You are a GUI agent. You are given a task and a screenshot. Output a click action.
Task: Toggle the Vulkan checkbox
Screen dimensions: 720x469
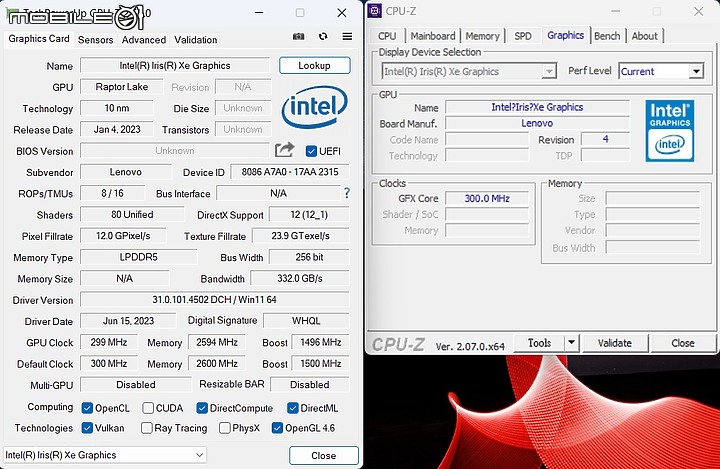coord(87,428)
